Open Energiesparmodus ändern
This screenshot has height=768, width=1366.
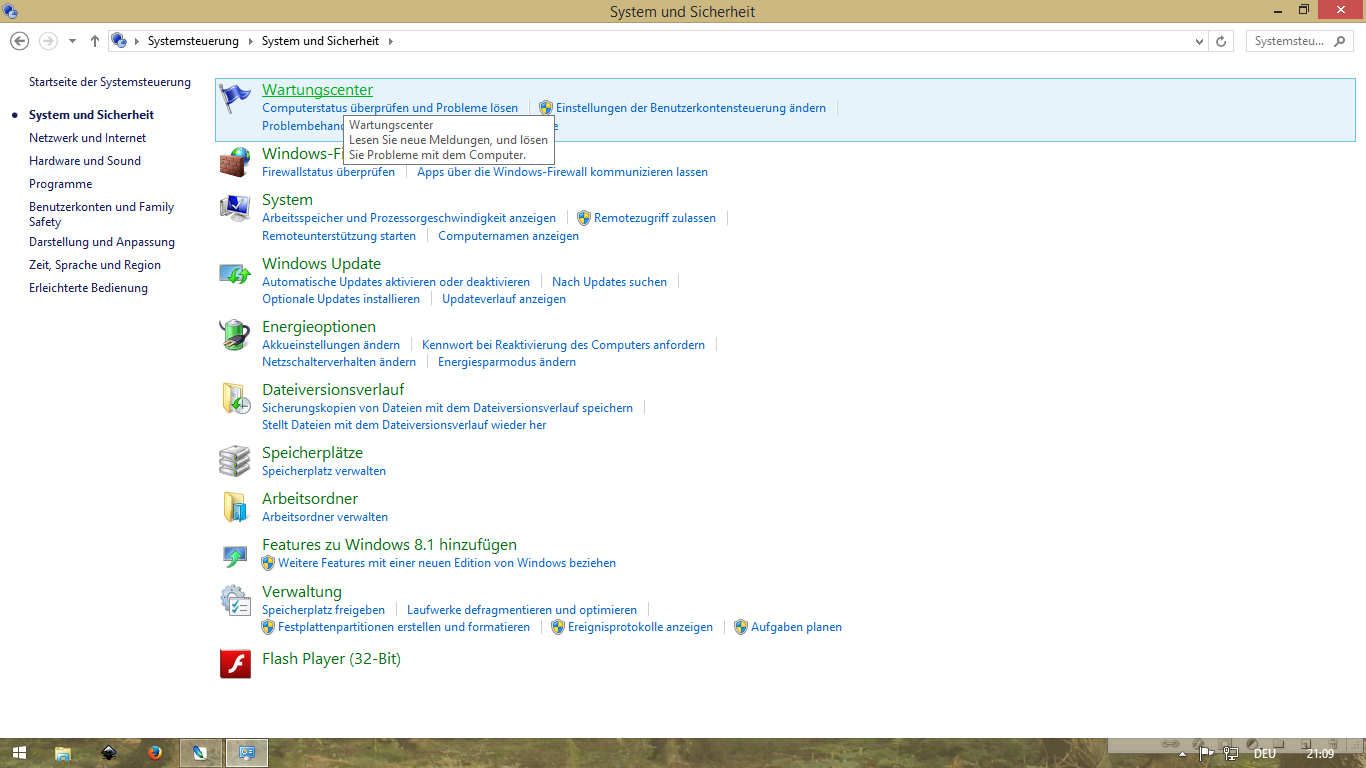pyautogui.click(x=507, y=362)
